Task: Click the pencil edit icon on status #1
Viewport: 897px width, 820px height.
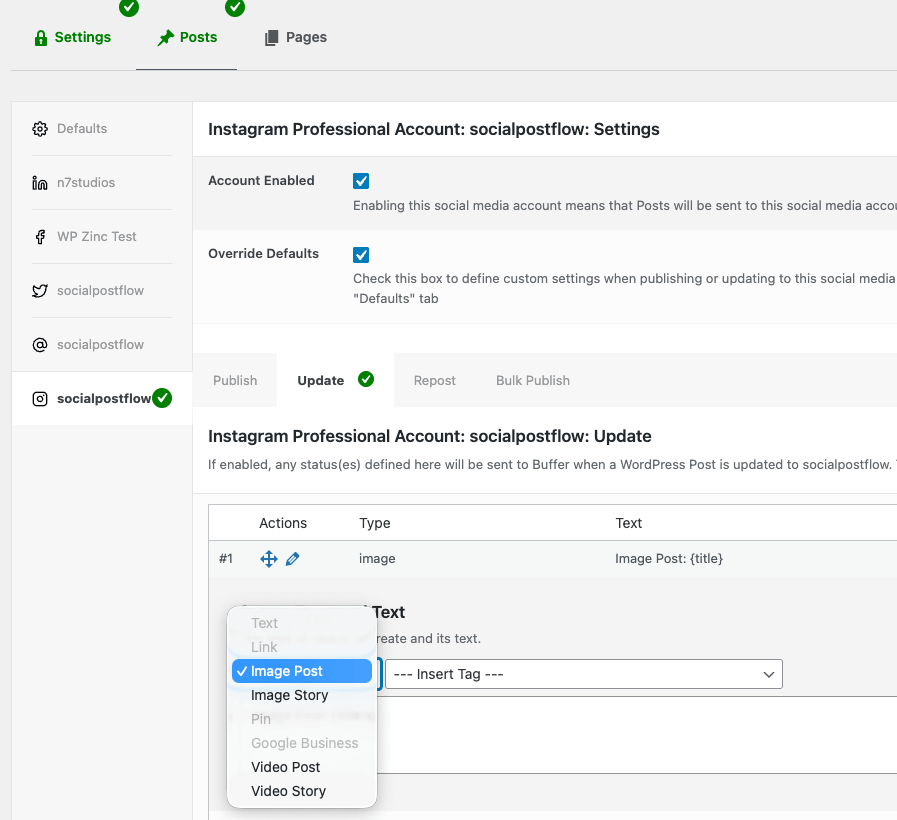Action: [292, 558]
